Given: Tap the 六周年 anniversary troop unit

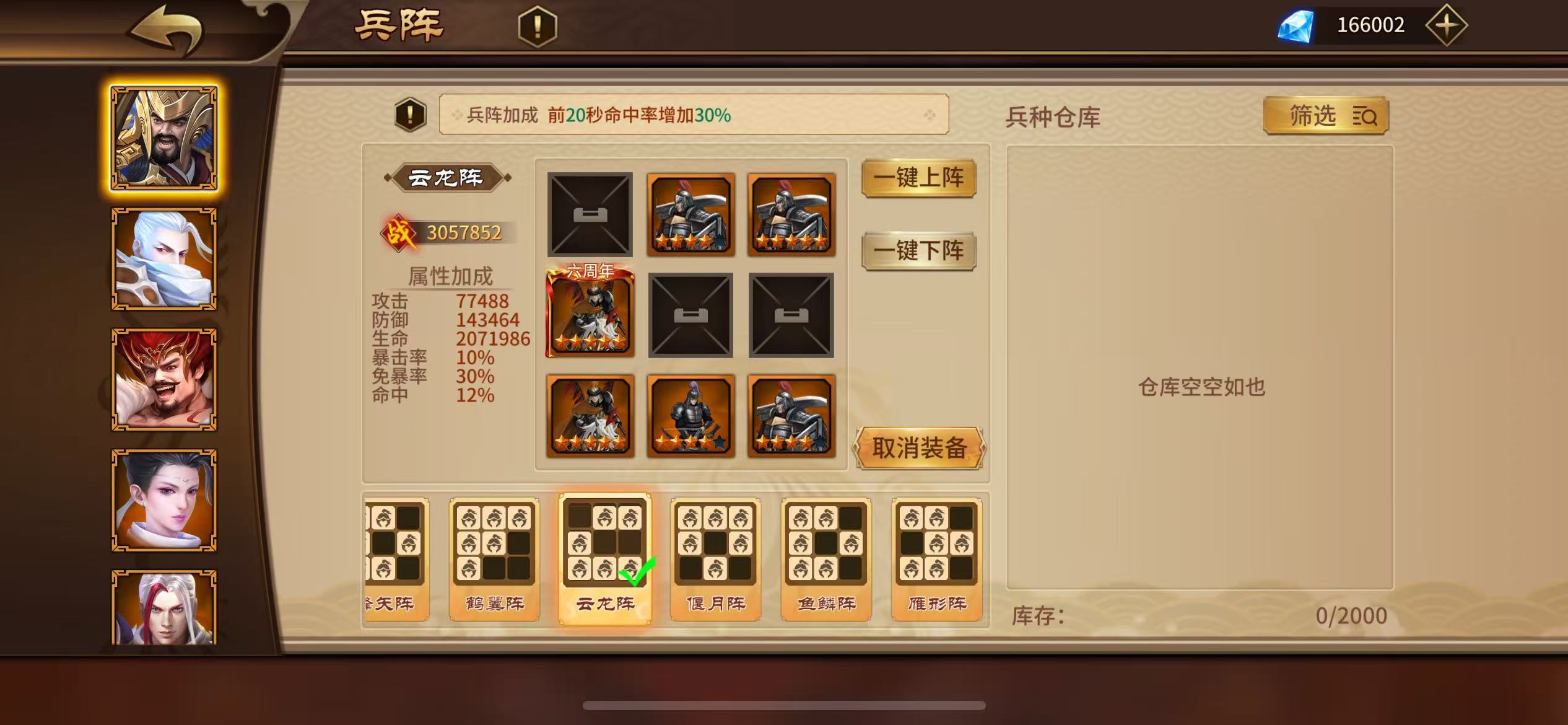Looking at the screenshot, I should point(590,311).
